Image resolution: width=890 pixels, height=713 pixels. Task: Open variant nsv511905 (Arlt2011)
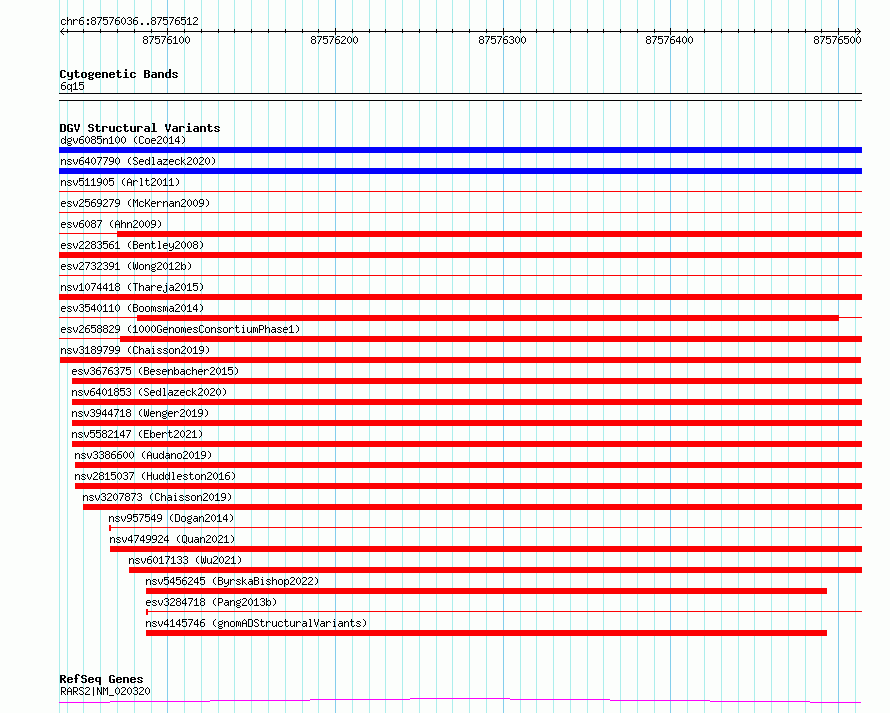tap(120, 182)
